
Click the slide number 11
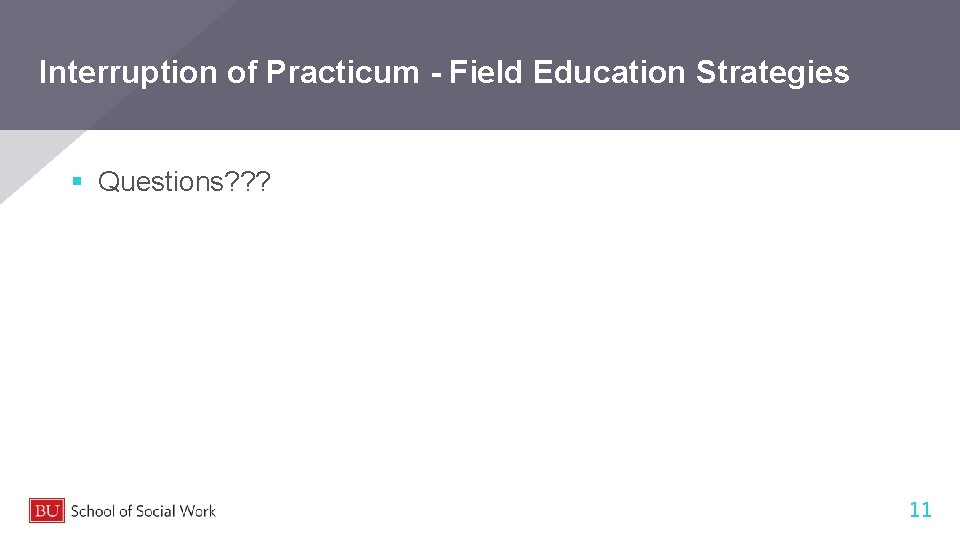[920, 510]
